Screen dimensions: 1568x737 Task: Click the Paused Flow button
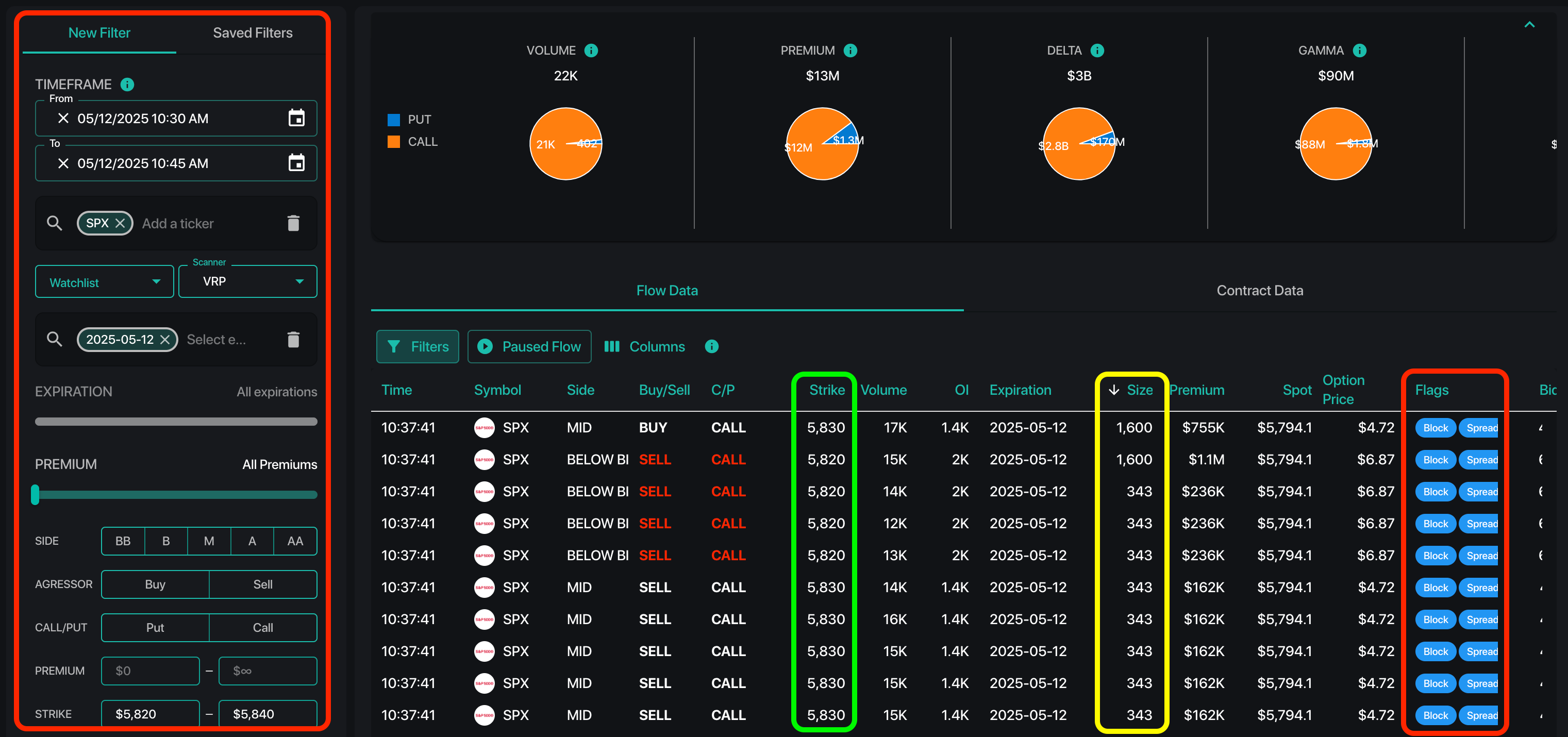(x=529, y=347)
